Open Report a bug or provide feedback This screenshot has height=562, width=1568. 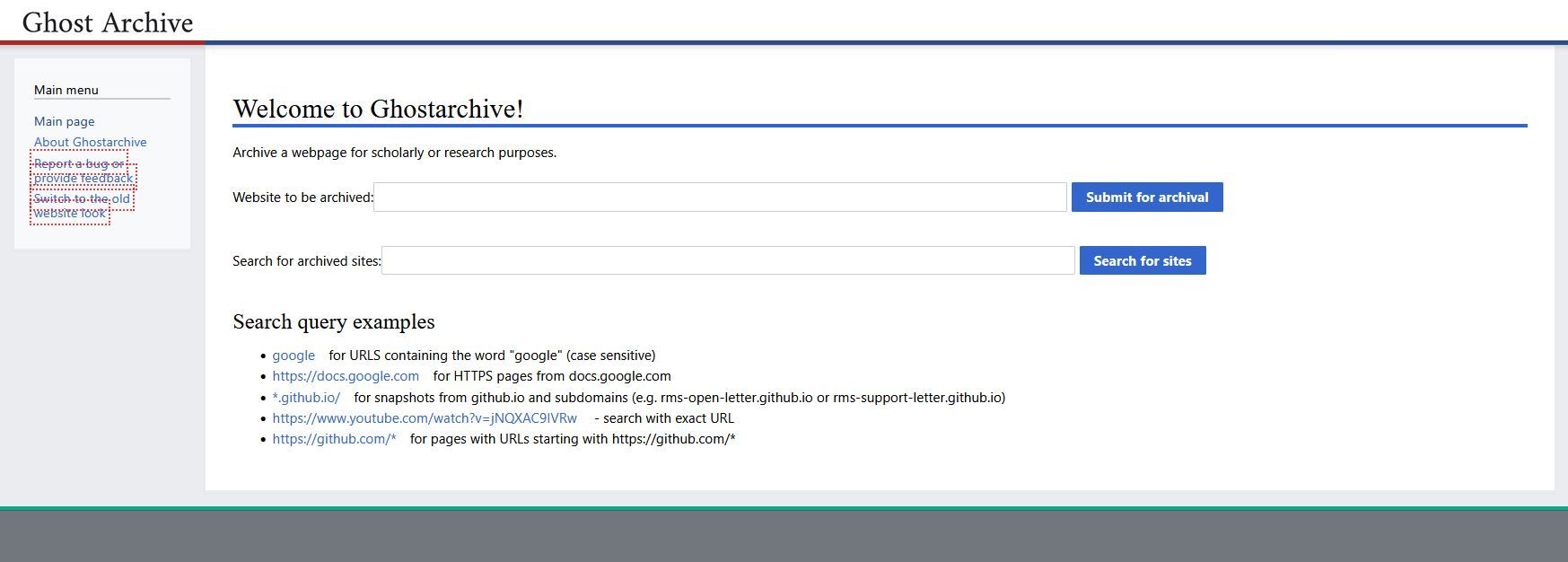click(83, 171)
